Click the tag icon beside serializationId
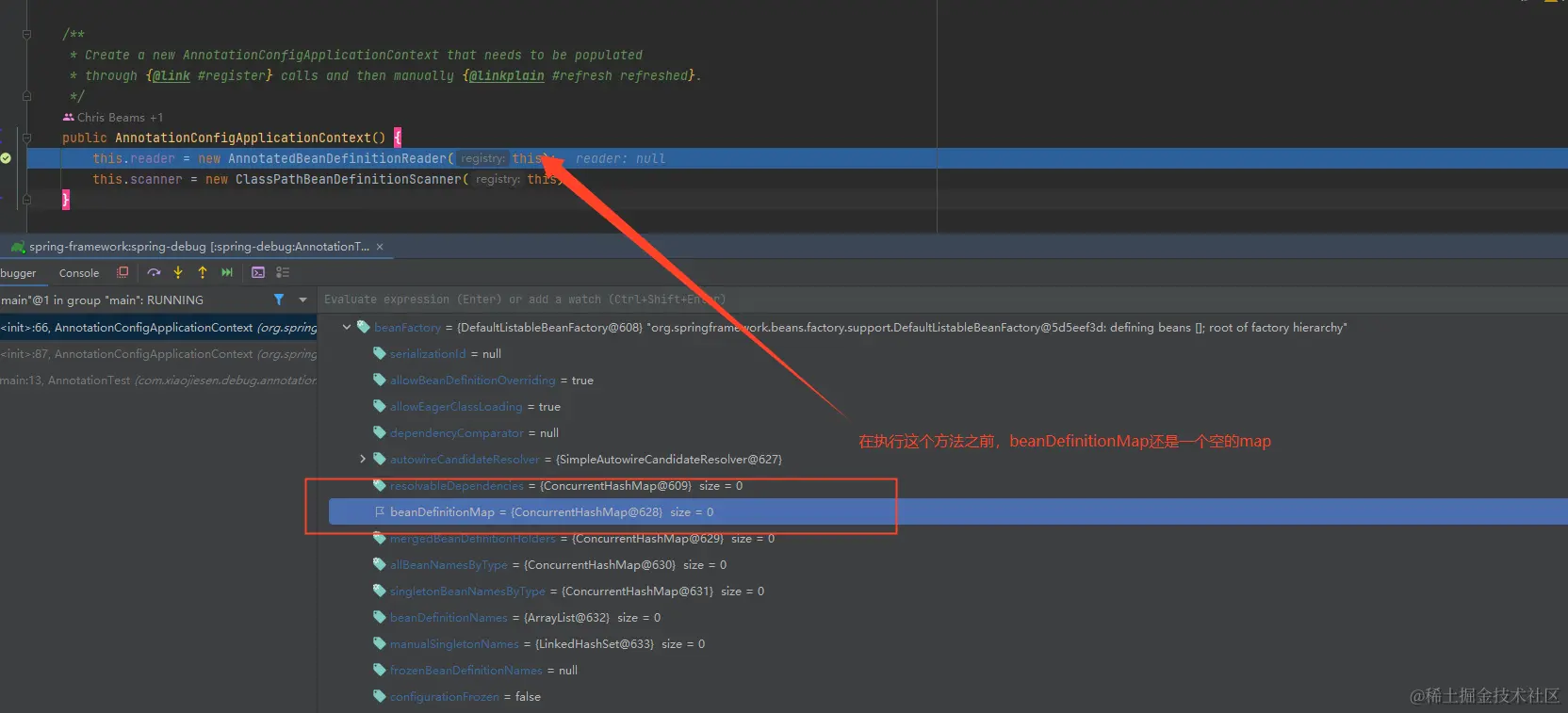Image resolution: width=1568 pixels, height=713 pixels. [380, 353]
